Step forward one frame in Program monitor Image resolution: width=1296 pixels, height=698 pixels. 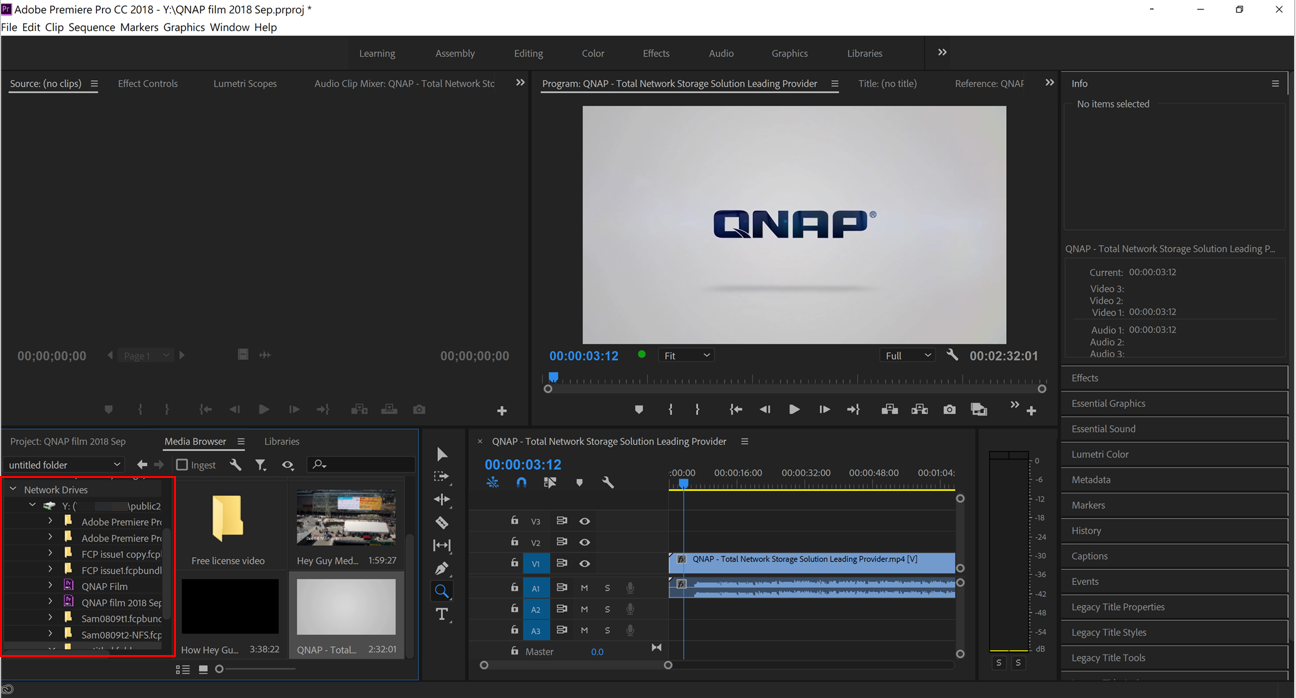click(x=824, y=409)
